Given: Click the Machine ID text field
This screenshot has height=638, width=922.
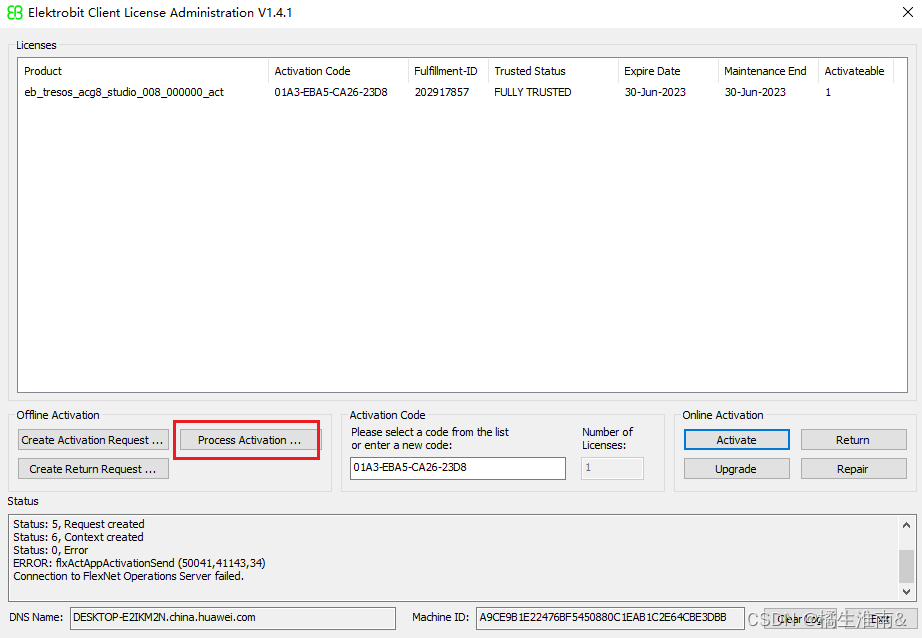Looking at the screenshot, I should (609, 618).
